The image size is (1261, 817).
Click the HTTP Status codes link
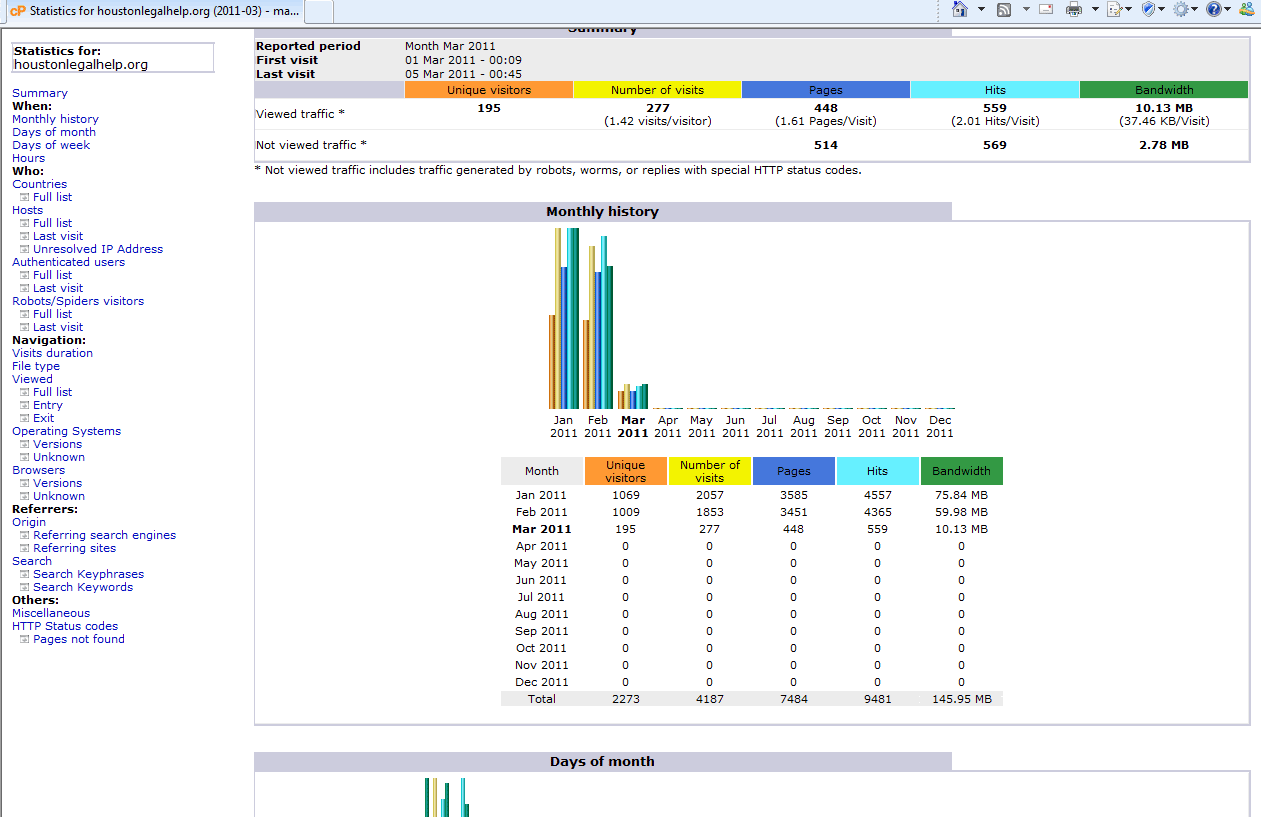click(65, 626)
